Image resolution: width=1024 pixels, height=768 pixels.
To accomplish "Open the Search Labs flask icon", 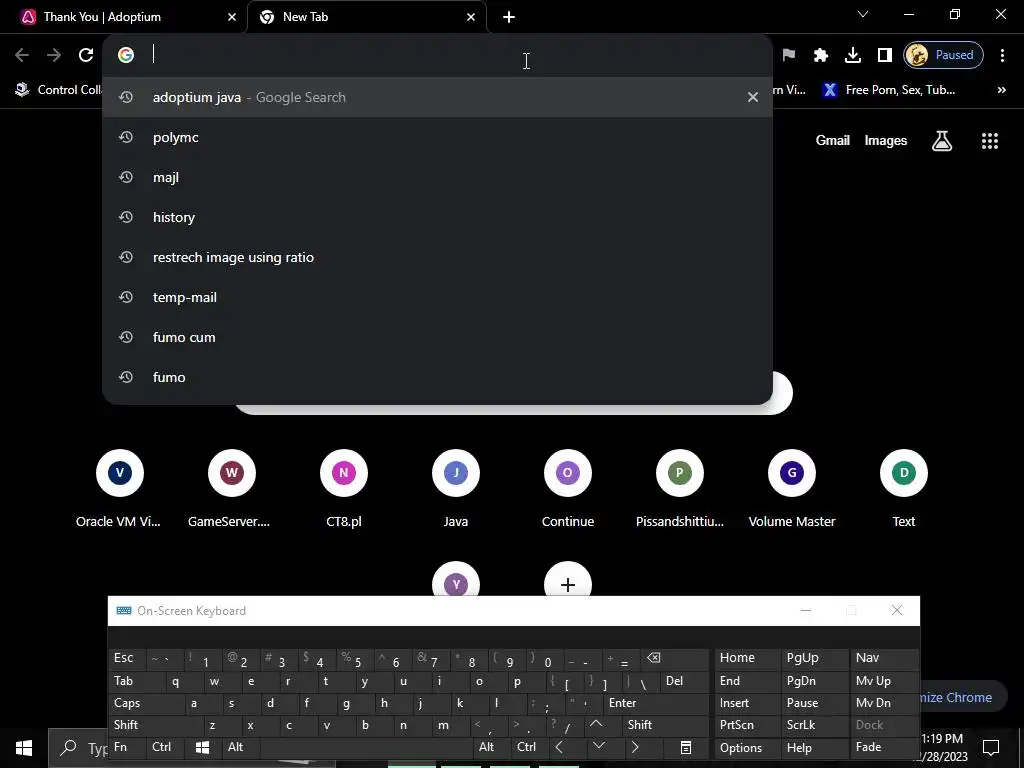I will [942, 140].
